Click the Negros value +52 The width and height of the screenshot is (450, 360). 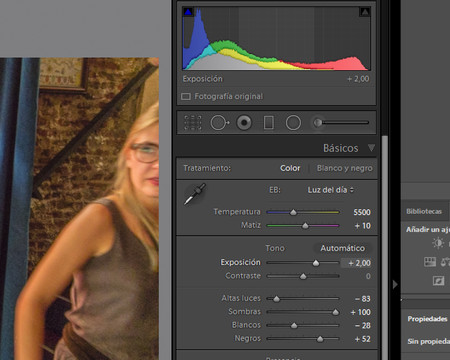tap(363, 339)
